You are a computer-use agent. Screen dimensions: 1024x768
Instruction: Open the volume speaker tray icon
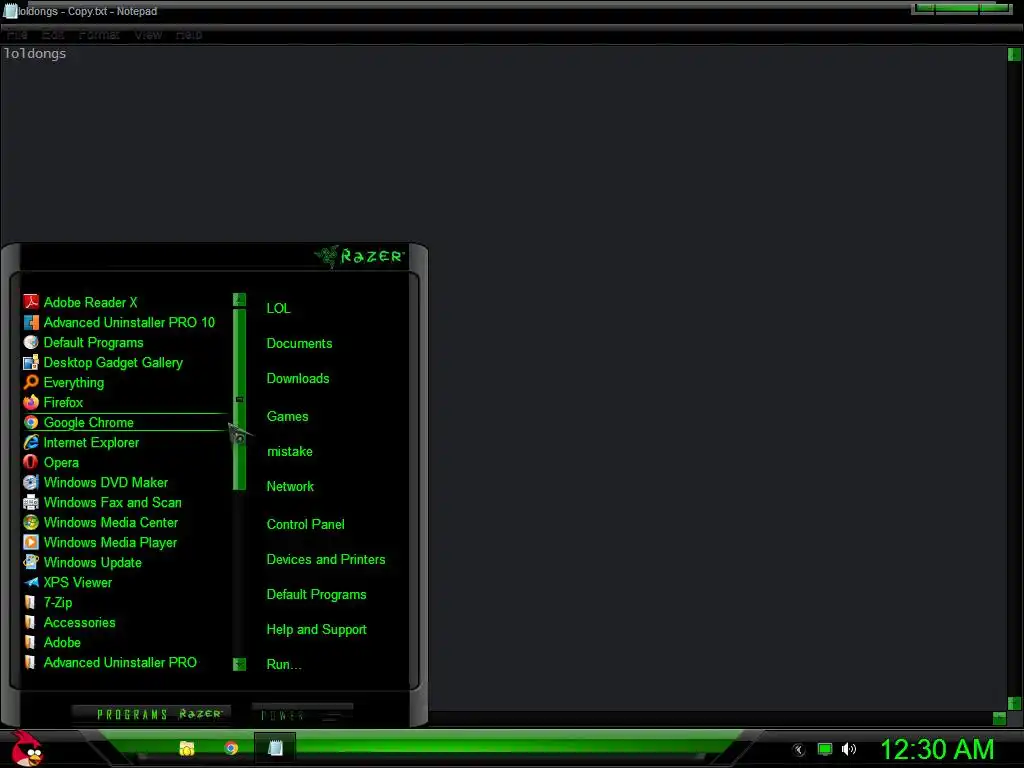pos(848,749)
